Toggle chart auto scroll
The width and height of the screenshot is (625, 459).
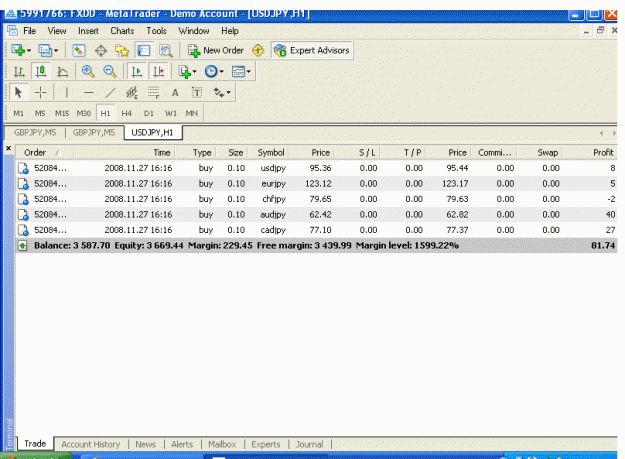tap(137, 72)
